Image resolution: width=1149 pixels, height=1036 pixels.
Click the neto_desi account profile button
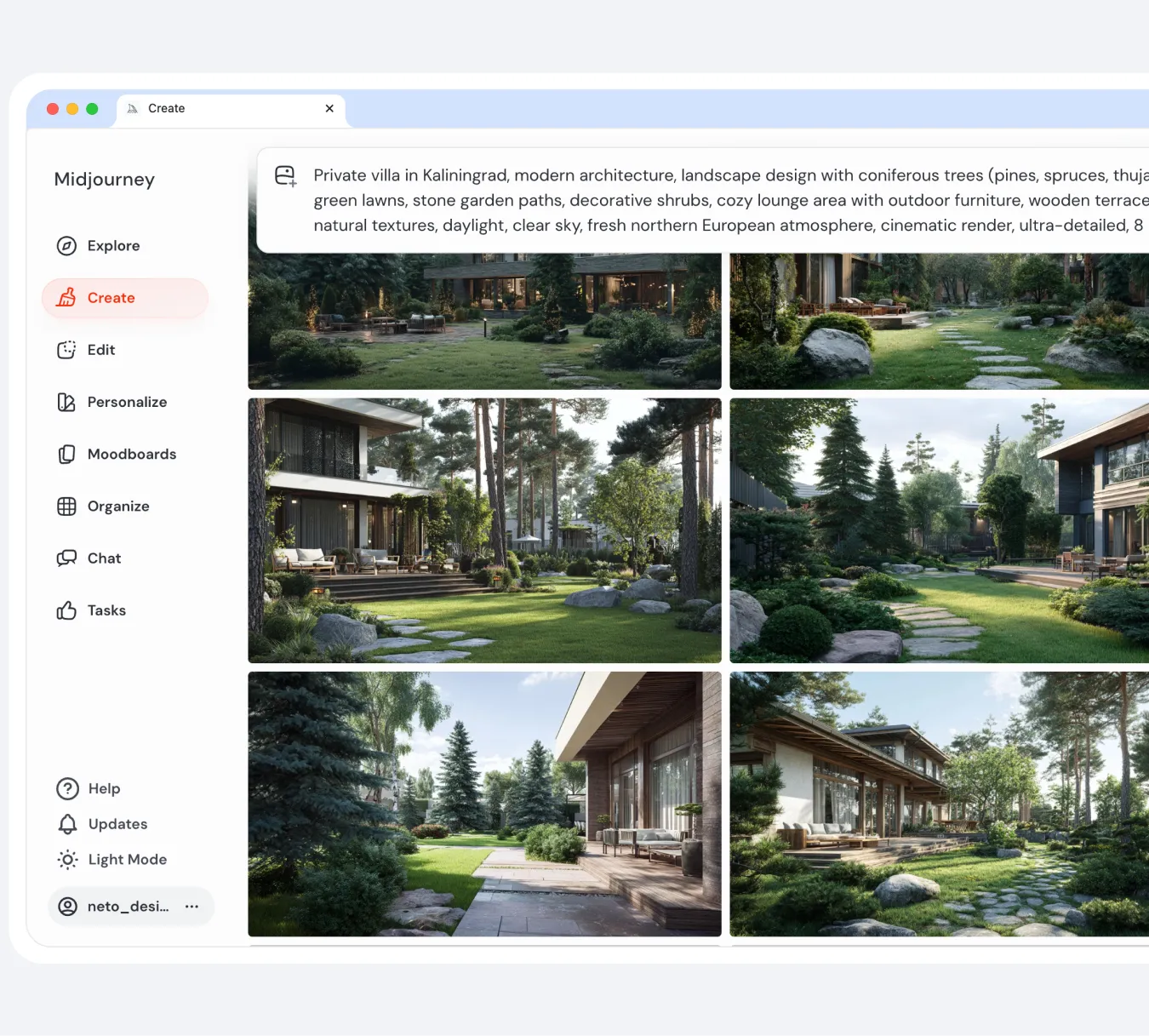click(115, 907)
